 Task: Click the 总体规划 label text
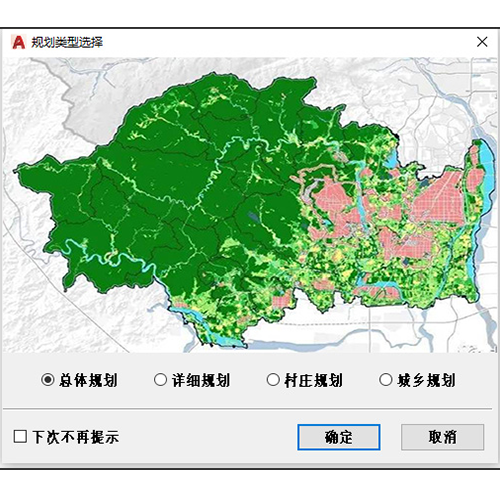coord(88,380)
